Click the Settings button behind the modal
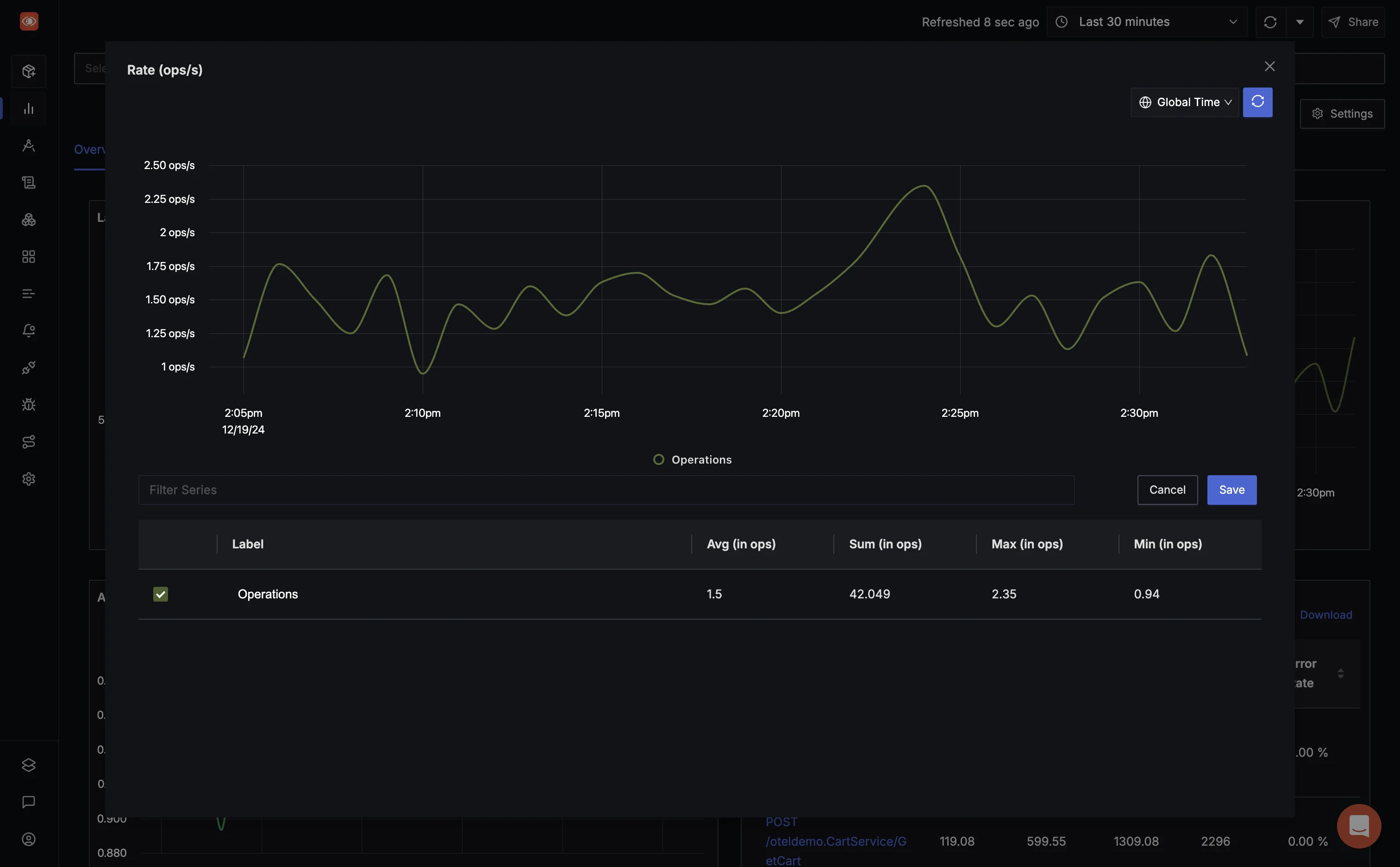Viewport: 1400px width, 867px height. click(1342, 113)
